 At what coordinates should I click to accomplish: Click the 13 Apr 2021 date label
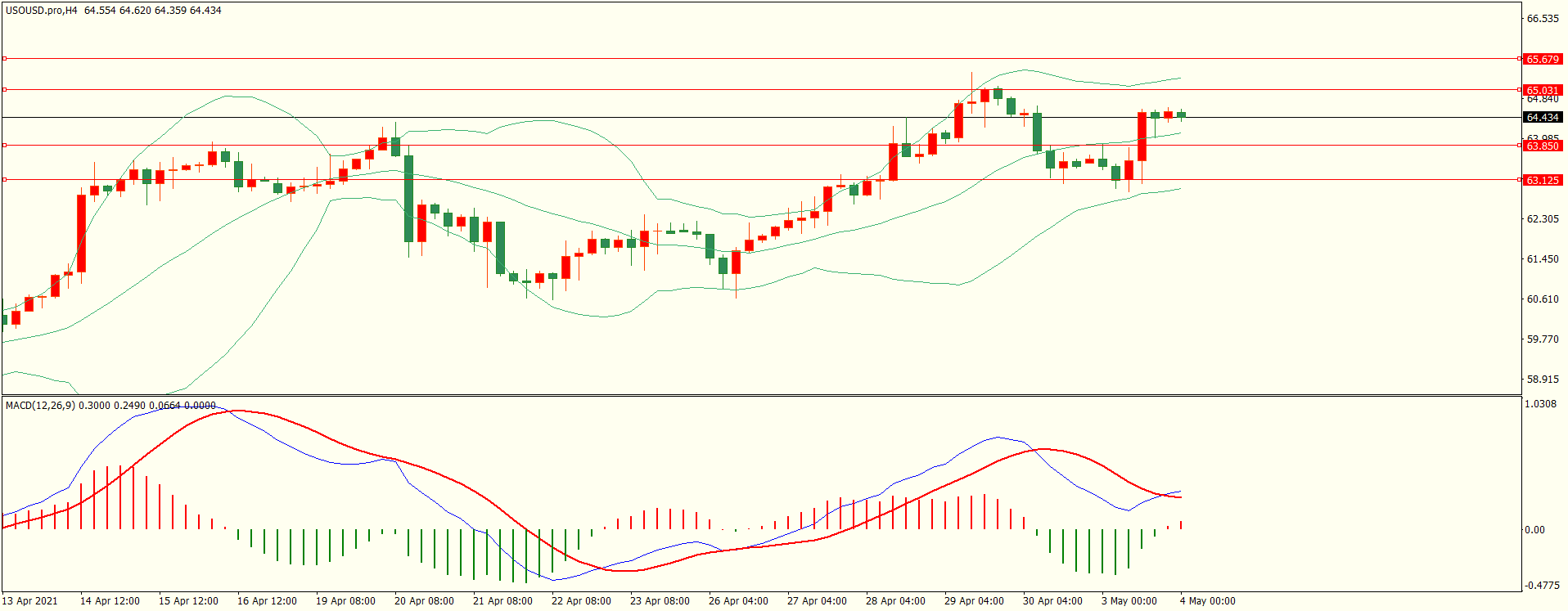point(30,601)
